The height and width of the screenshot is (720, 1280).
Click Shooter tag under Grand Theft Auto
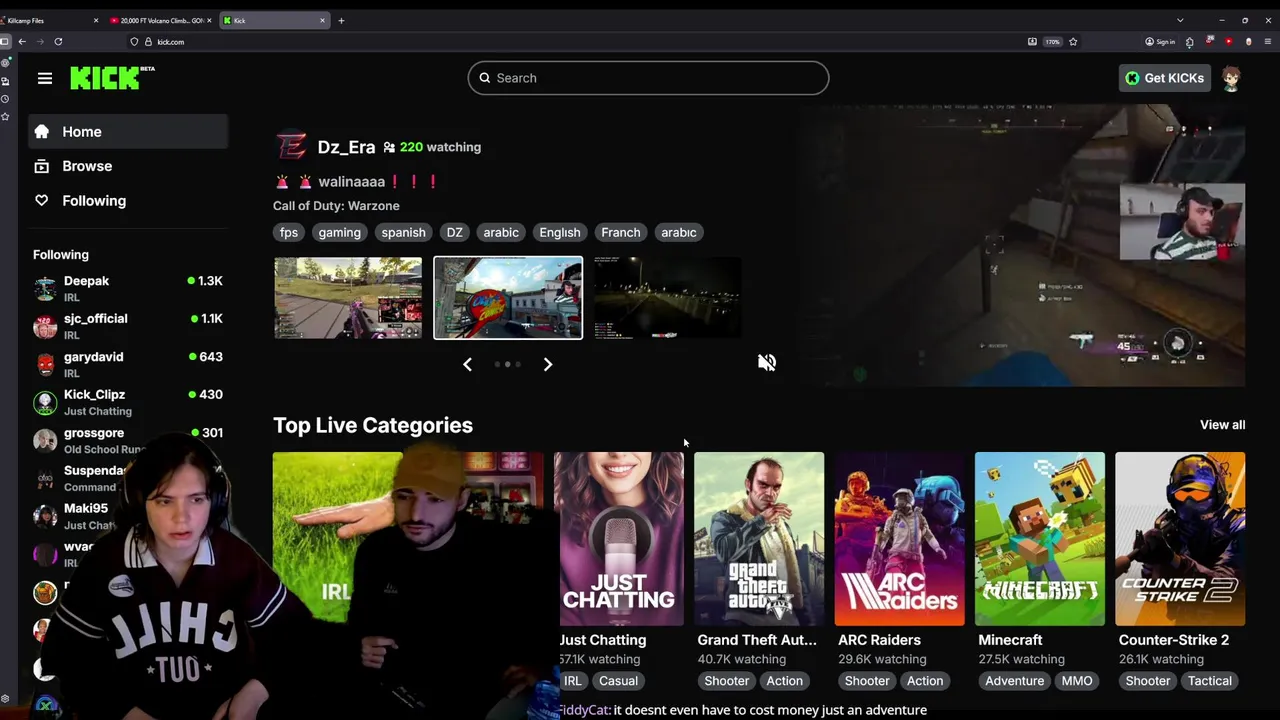[x=727, y=681]
